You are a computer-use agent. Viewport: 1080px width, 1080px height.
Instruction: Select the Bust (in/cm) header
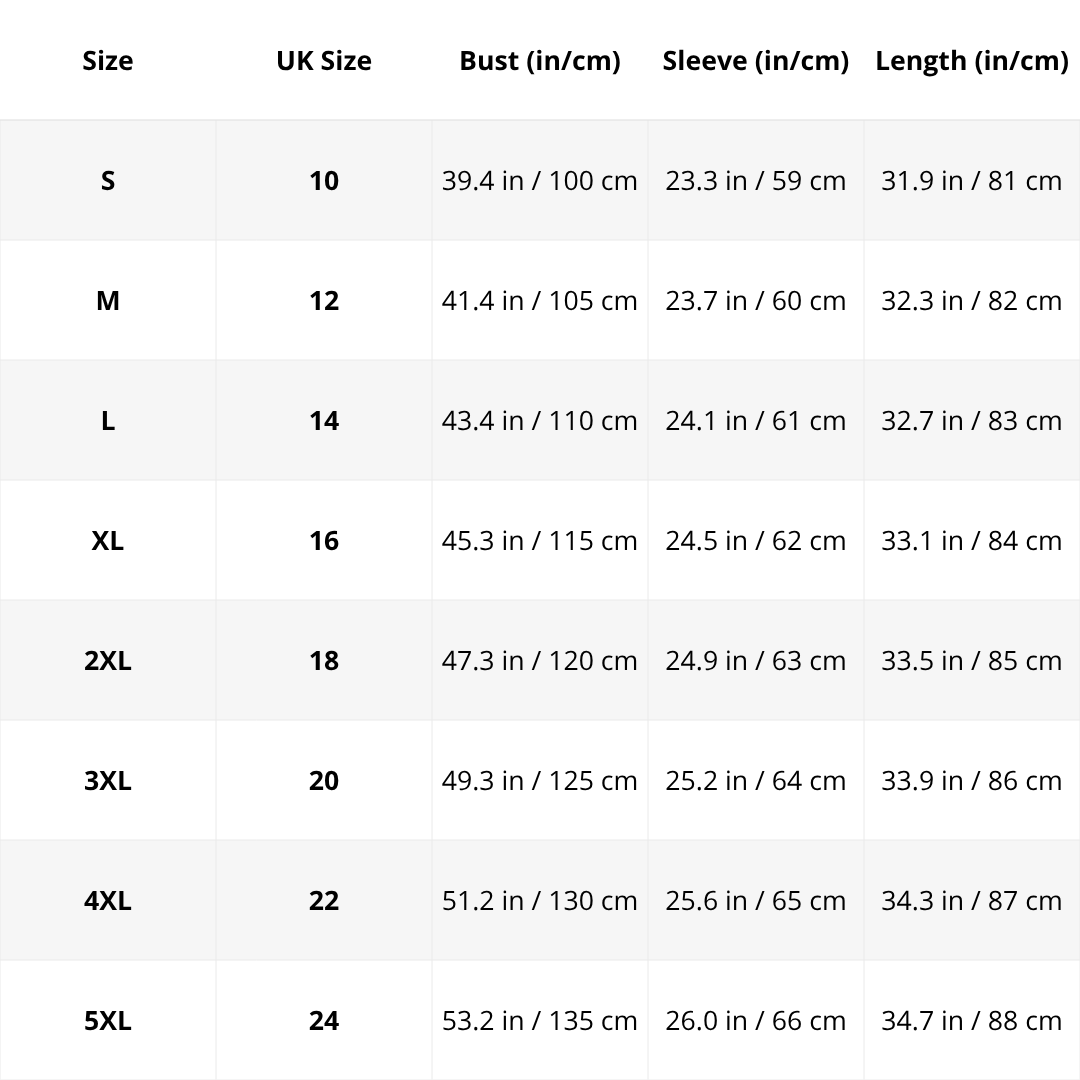[x=540, y=61]
